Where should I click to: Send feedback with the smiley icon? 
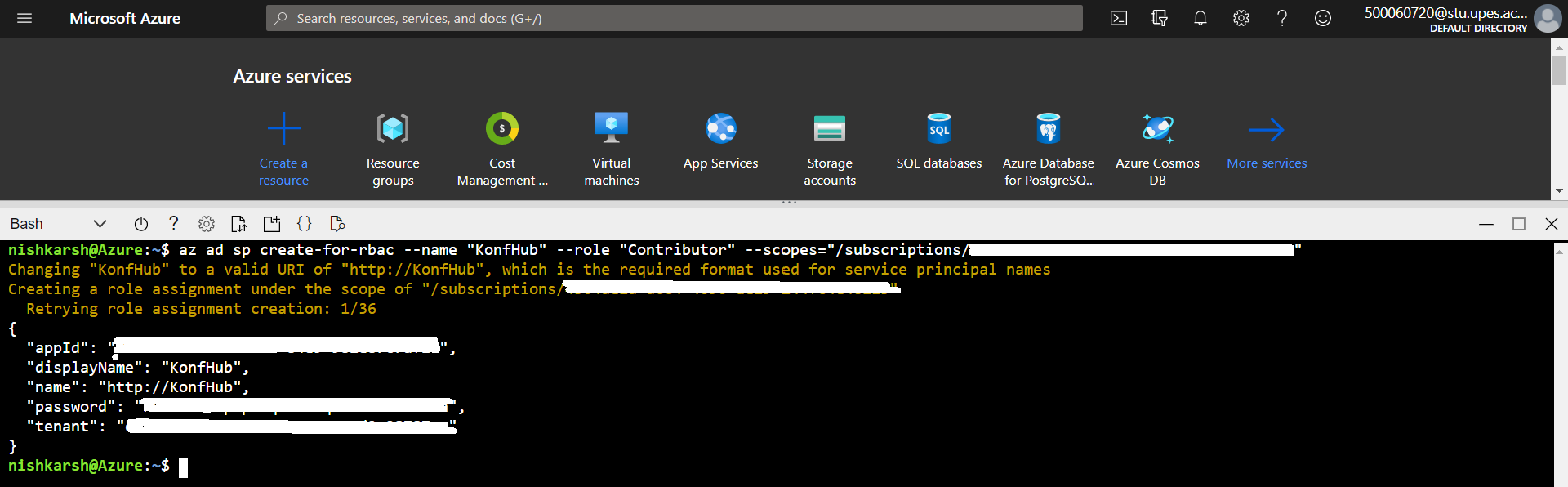click(1323, 18)
